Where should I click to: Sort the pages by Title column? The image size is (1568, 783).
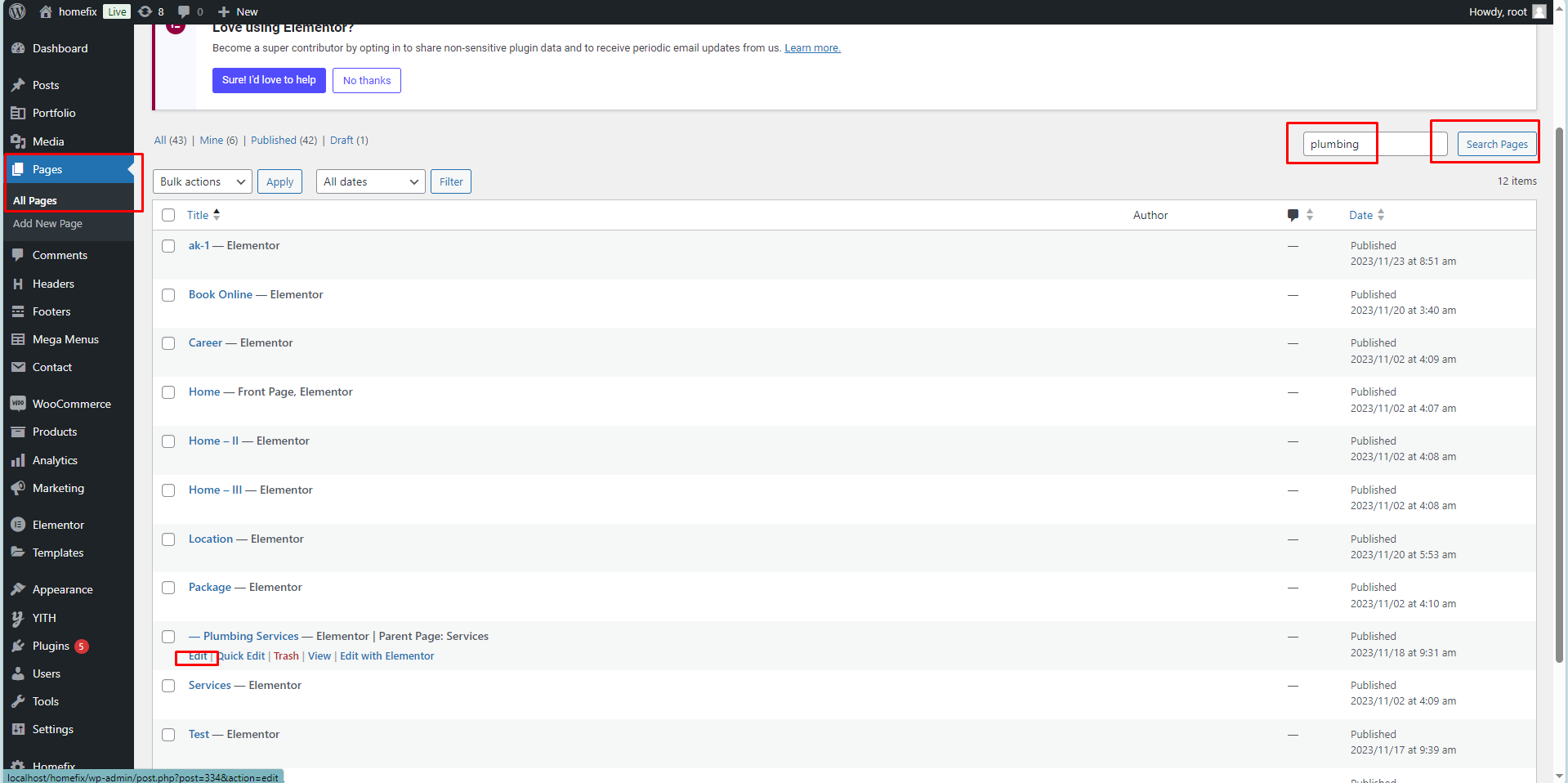click(x=203, y=215)
